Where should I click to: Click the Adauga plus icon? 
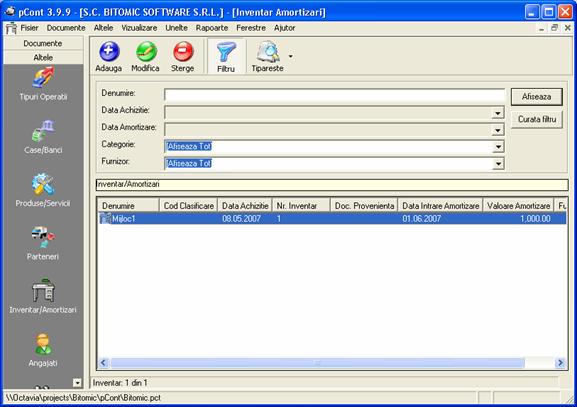click(109, 52)
